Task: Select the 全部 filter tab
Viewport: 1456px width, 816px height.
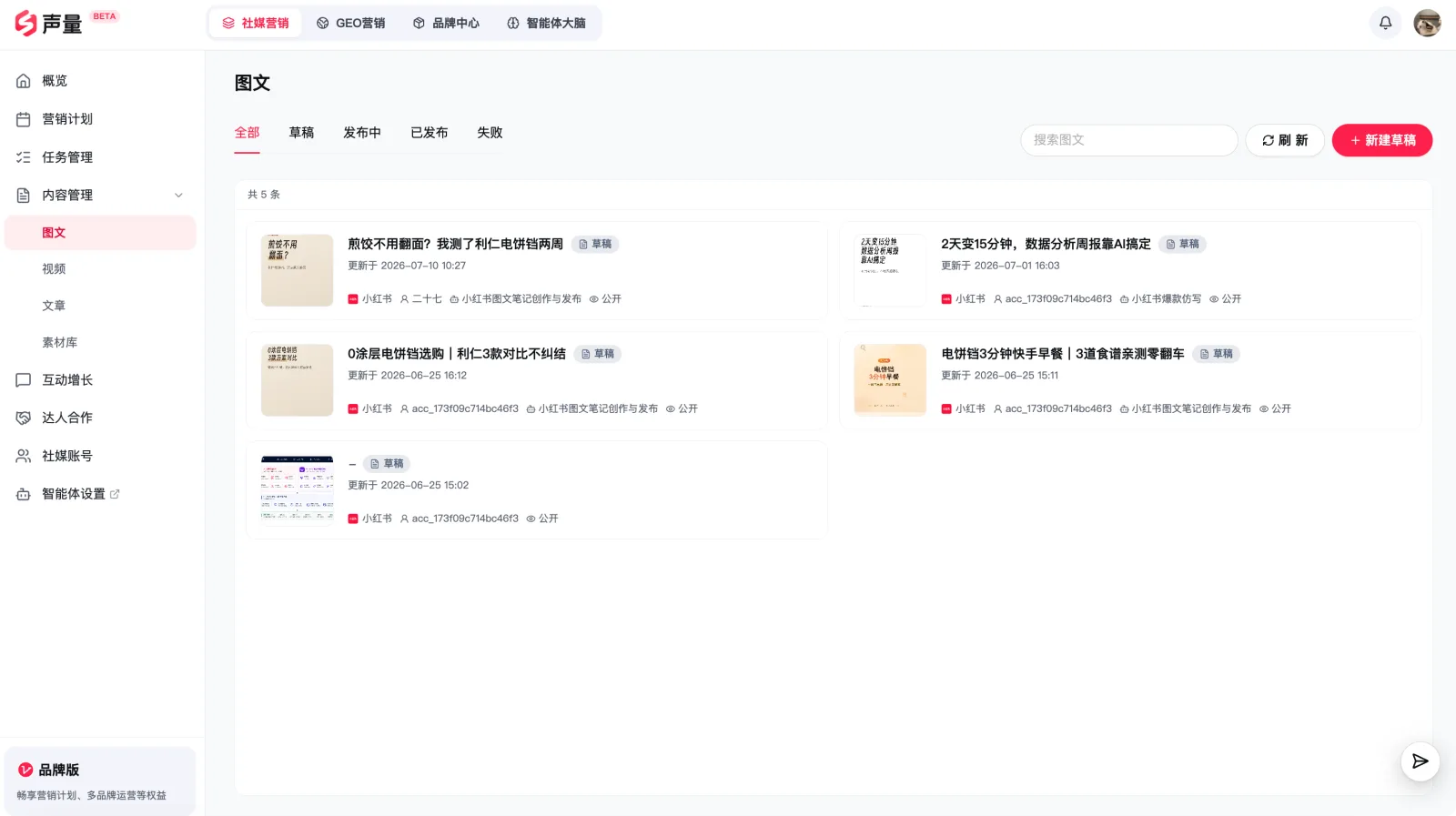Action: tap(247, 133)
